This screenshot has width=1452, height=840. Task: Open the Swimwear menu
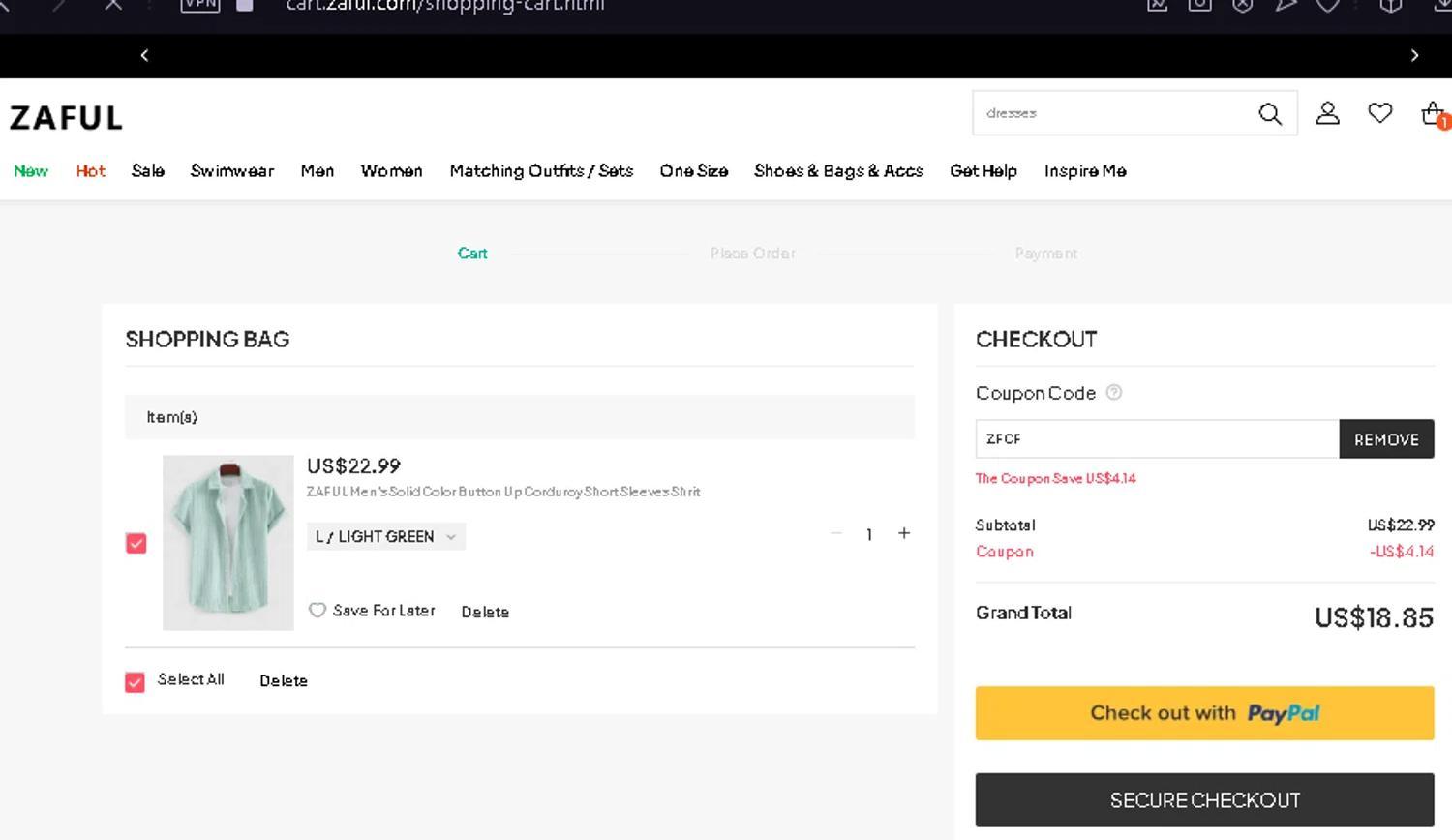pyautogui.click(x=232, y=171)
